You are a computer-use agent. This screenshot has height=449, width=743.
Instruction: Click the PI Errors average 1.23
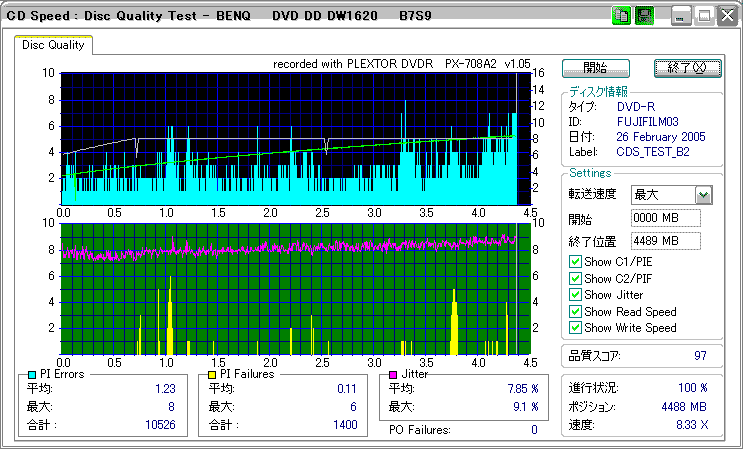[x=165, y=389]
